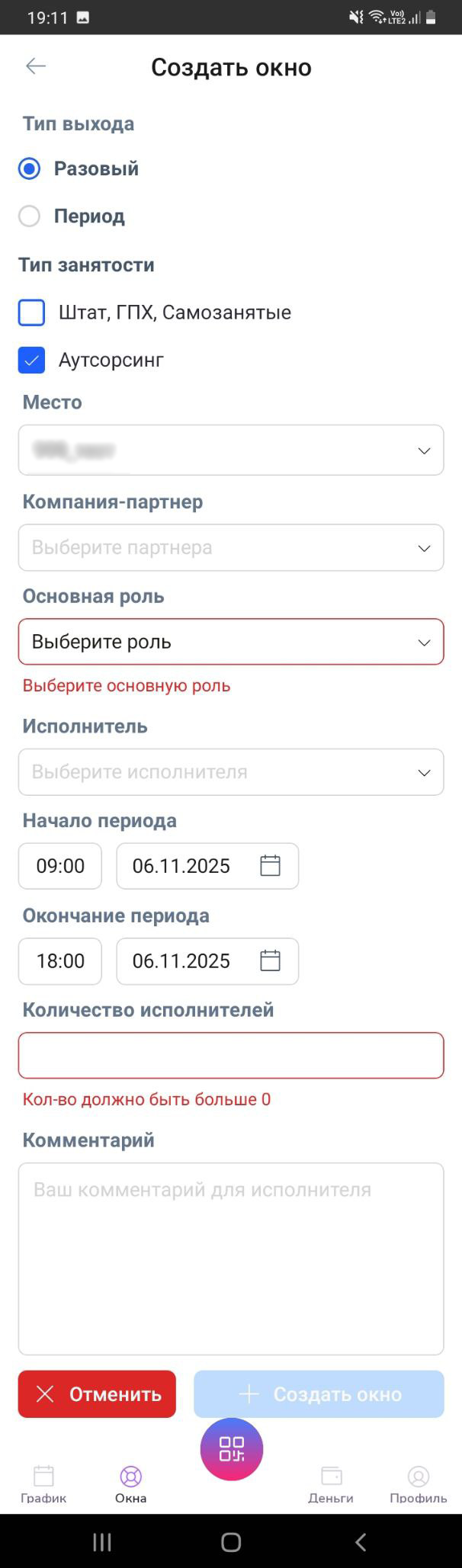Screen dimensions: 462x1568
Task: Open the Android recent apps button
Action: [102, 1542]
